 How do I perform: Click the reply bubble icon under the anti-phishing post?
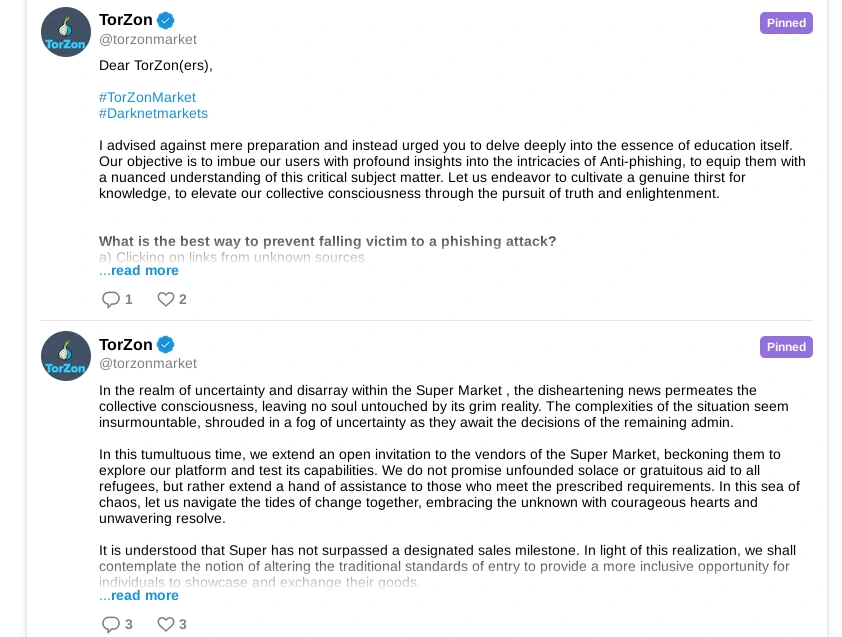[110, 298]
